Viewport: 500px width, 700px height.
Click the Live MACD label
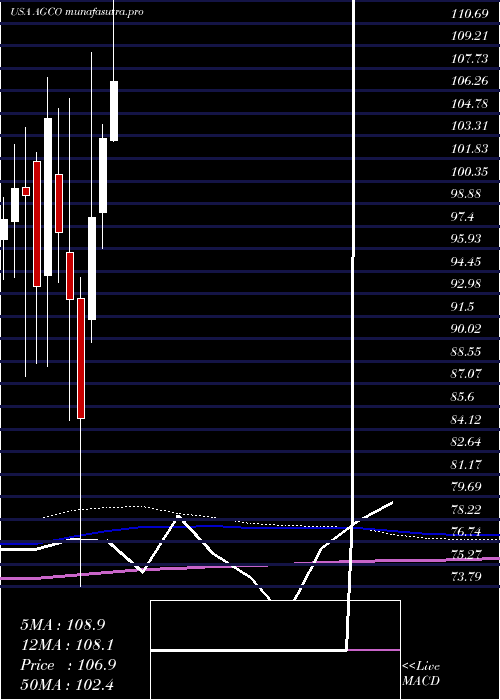point(421,674)
